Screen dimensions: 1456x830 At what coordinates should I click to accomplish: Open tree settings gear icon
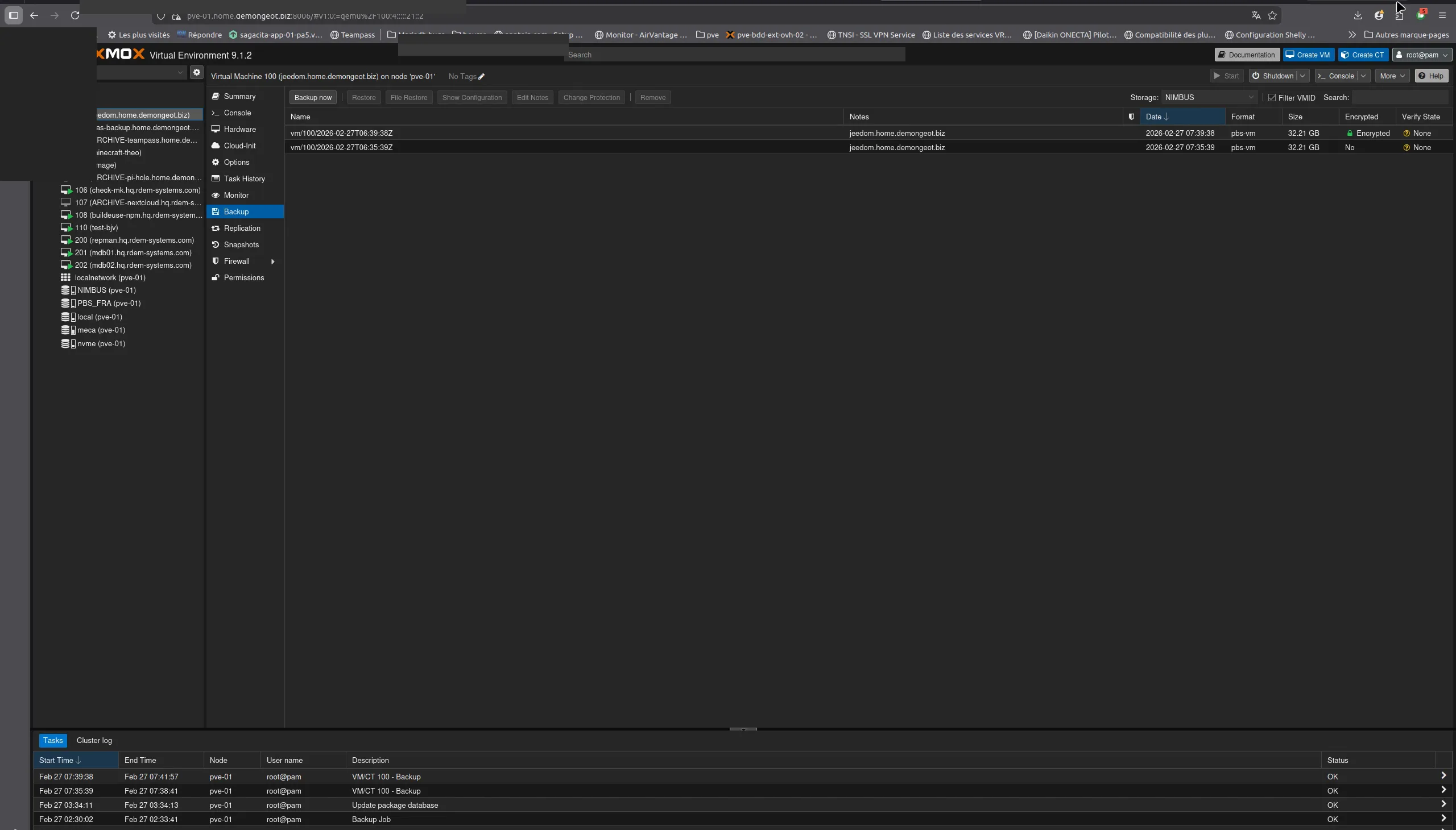197,72
